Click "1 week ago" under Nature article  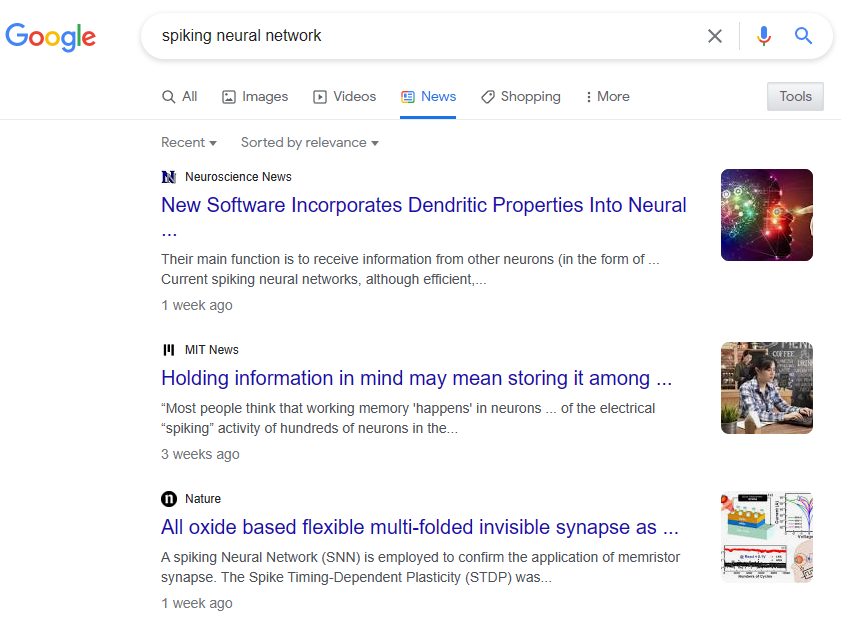pyautogui.click(x=197, y=604)
